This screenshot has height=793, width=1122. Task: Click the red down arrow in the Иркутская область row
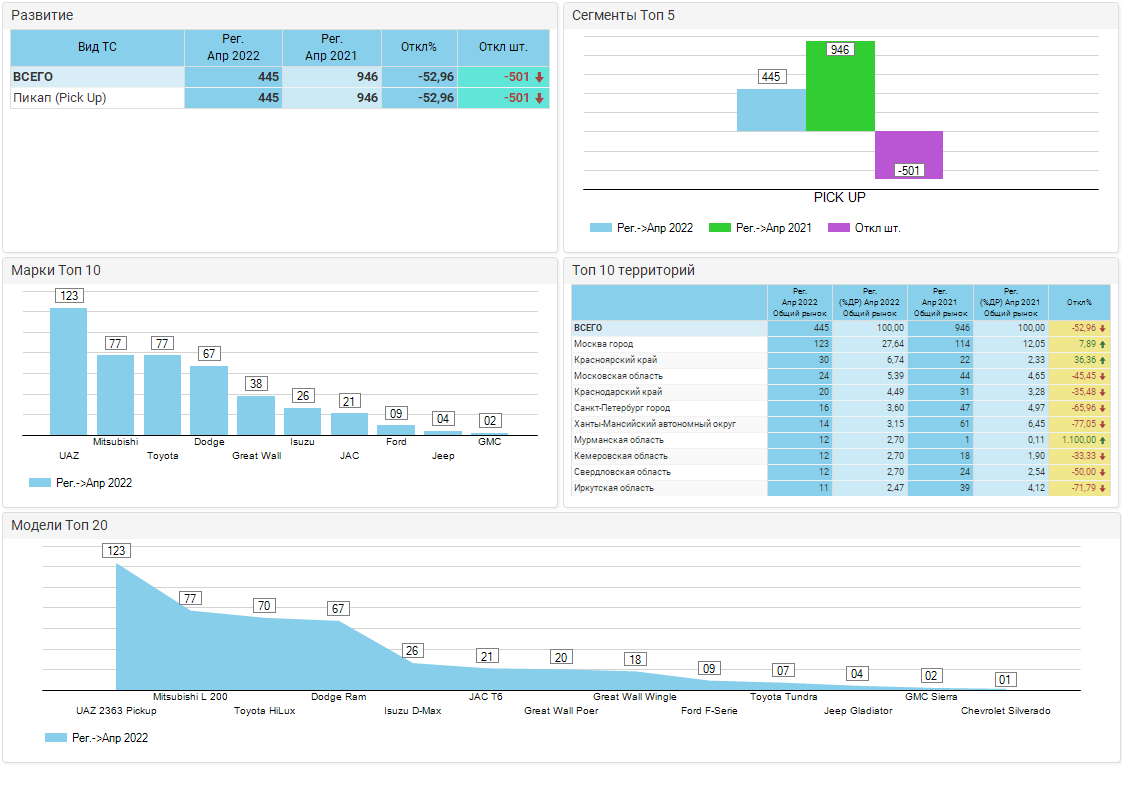click(x=1102, y=488)
